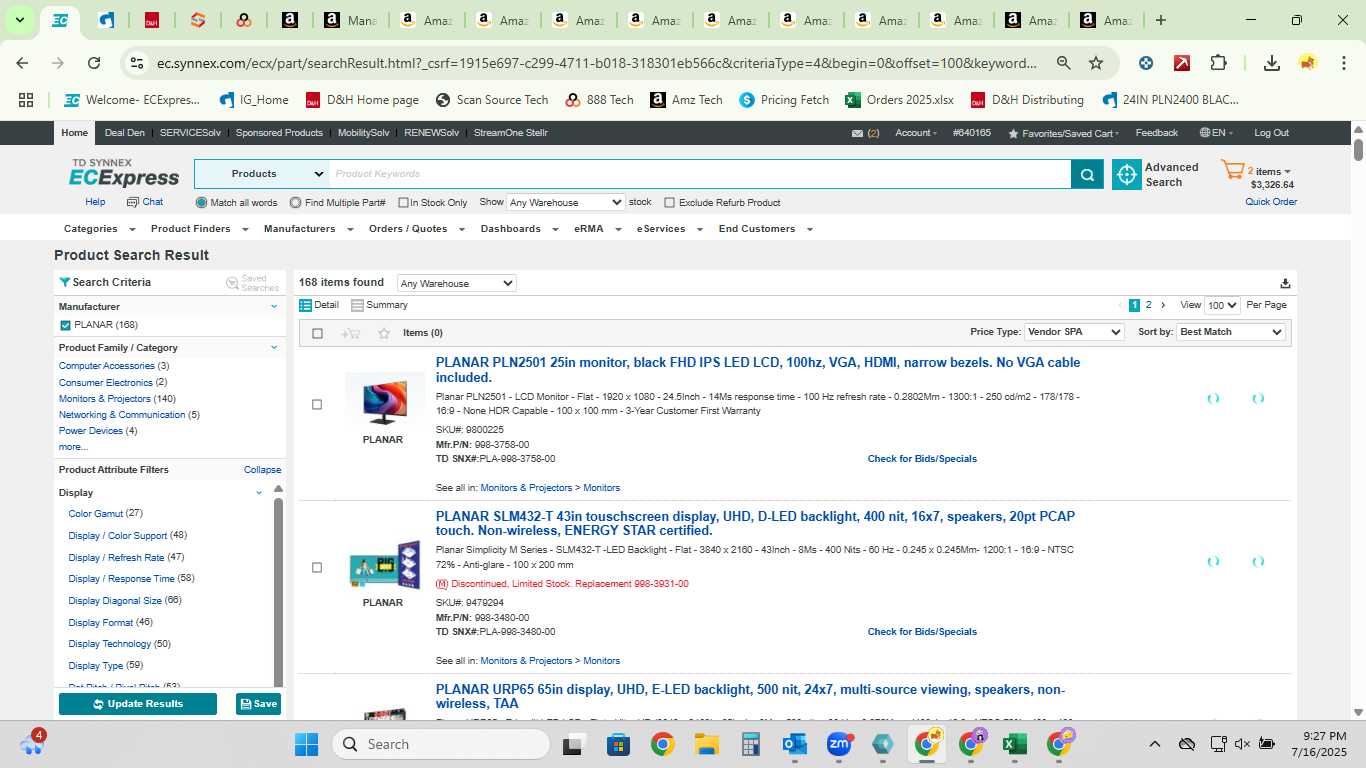Image resolution: width=1366 pixels, height=768 pixels.
Task: Click Check for Bids/Specials for PLN2501
Action: tap(922, 459)
